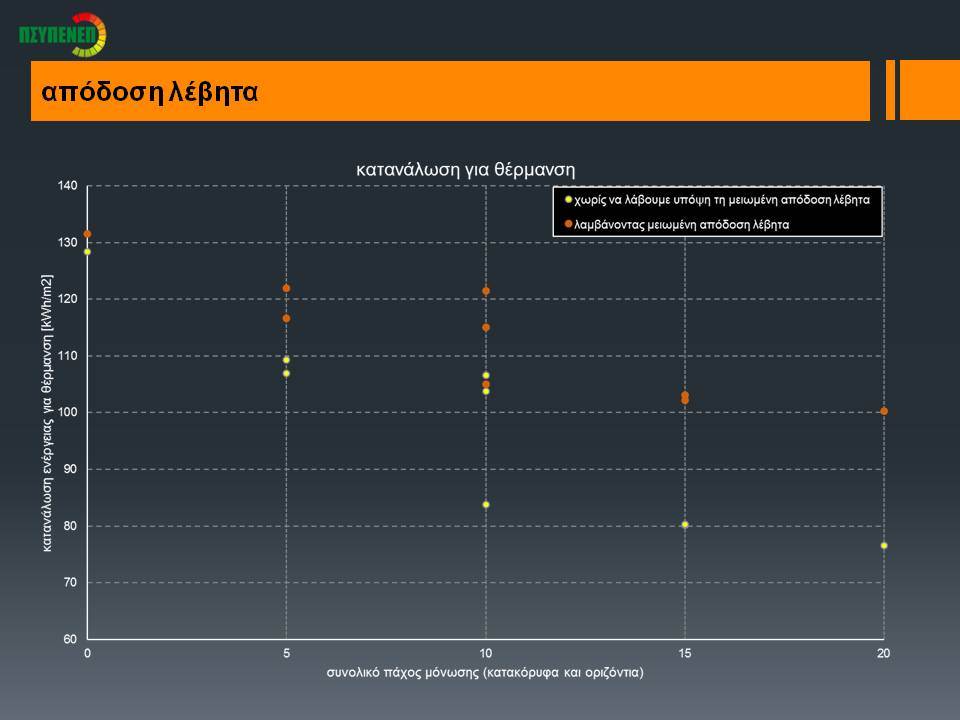Click the yellow marker in the legend
This screenshot has width=960, height=720.
pyautogui.click(x=568, y=199)
